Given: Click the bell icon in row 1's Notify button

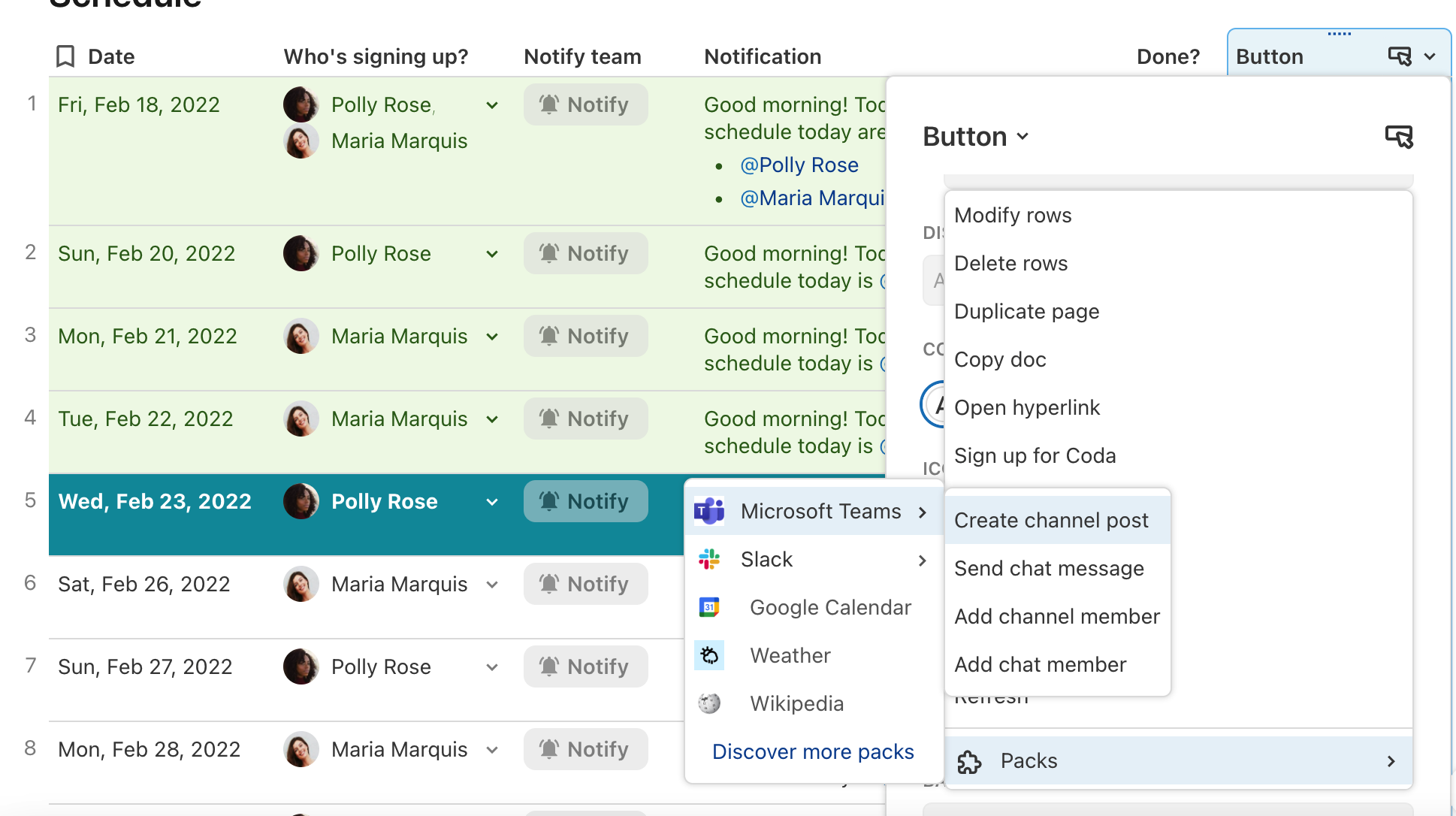Looking at the screenshot, I should (x=549, y=104).
